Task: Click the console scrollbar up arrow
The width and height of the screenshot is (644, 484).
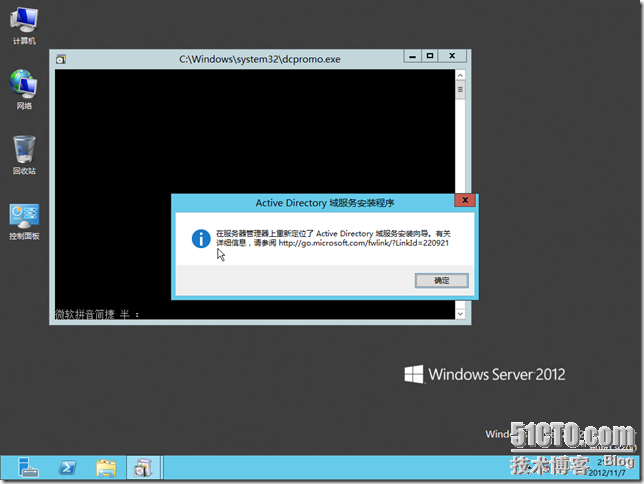Action: click(x=460, y=75)
